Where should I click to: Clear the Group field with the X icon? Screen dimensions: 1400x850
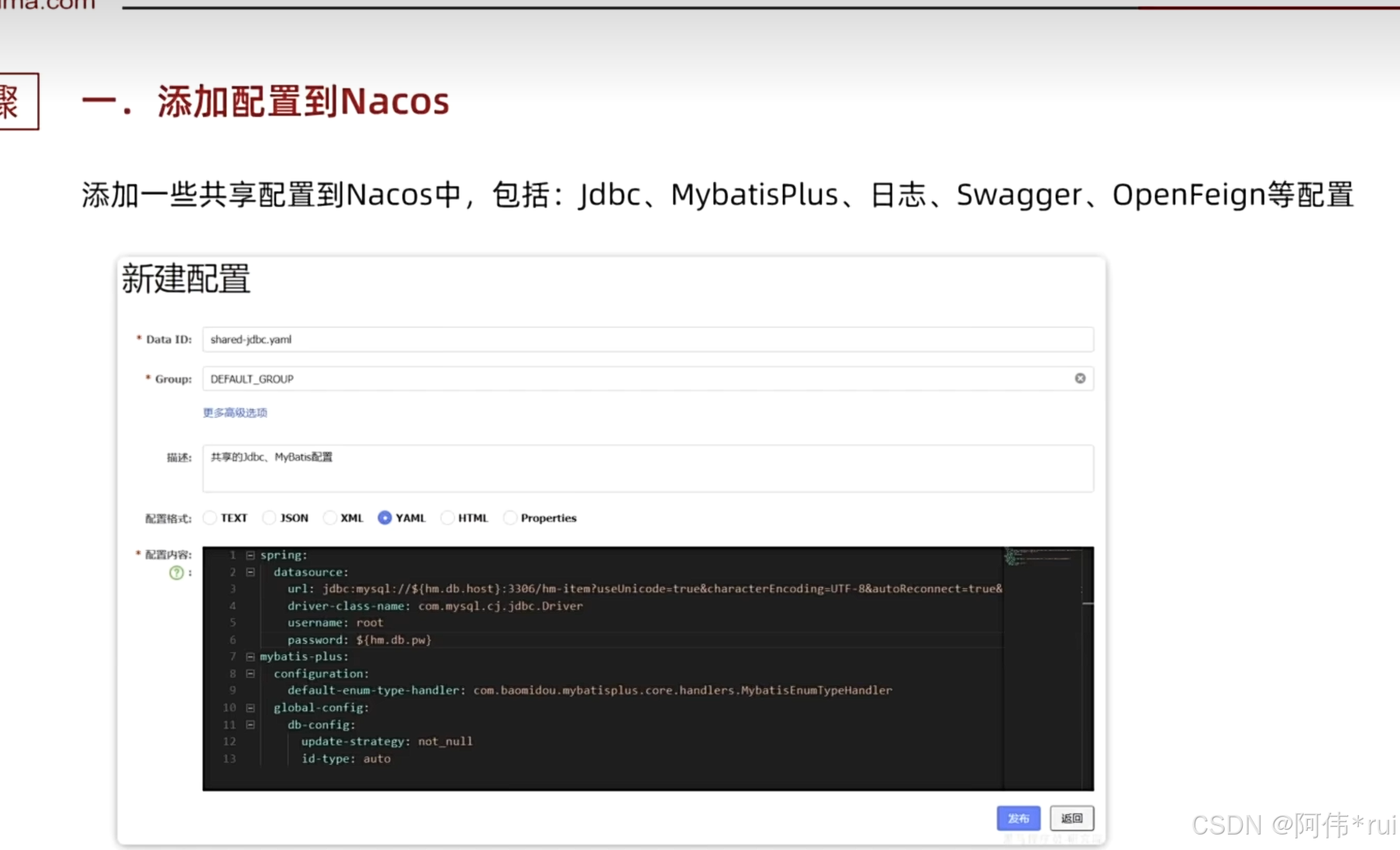pyautogui.click(x=1080, y=378)
